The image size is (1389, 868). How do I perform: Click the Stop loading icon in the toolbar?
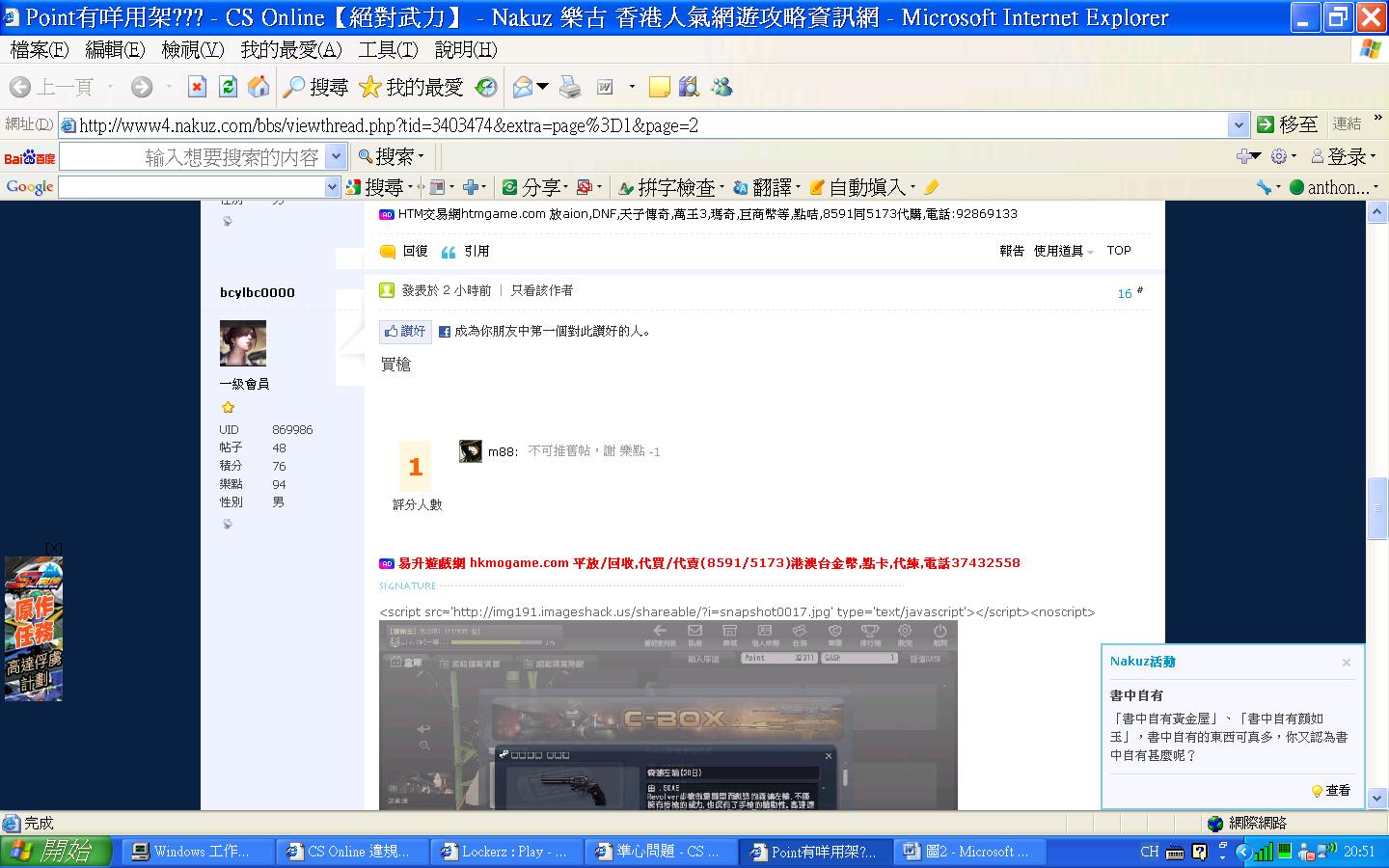click(x=197, y=88)
